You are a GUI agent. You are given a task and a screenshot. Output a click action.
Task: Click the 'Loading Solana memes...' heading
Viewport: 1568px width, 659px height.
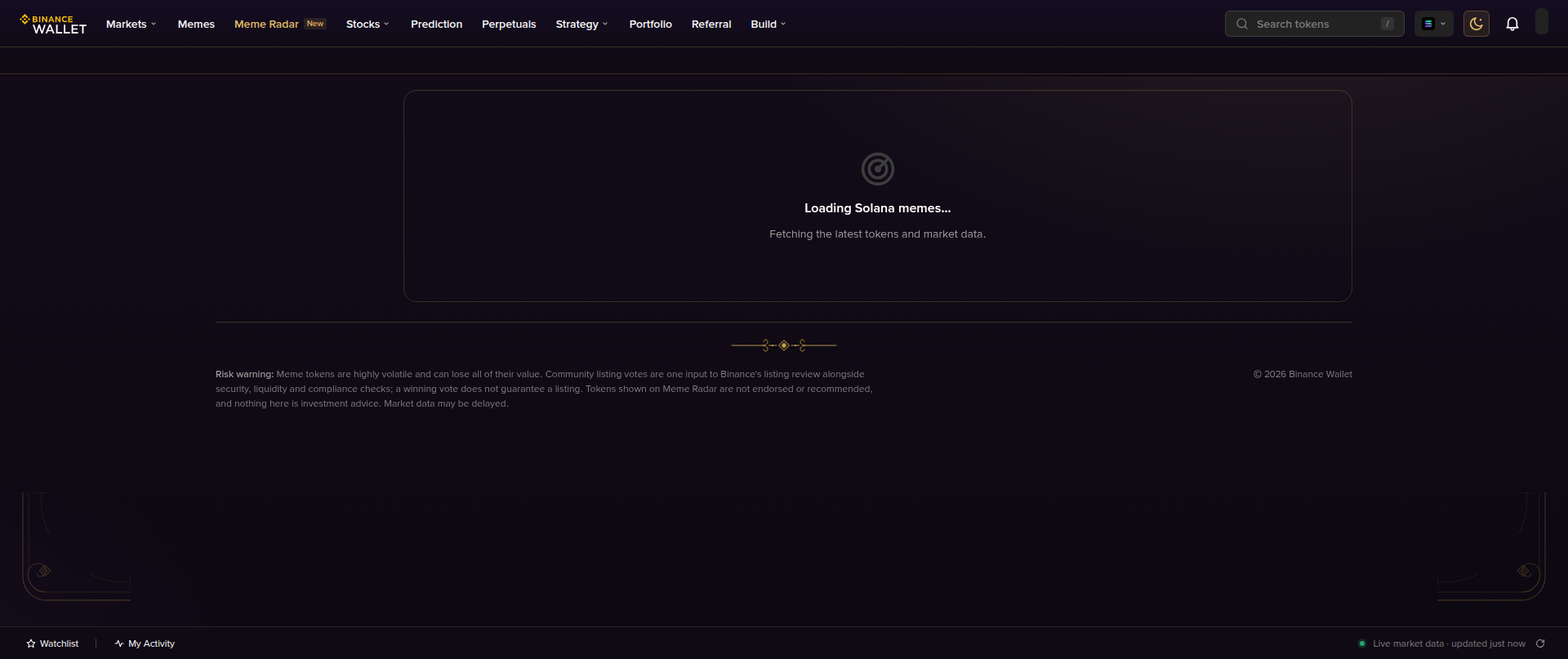(x=878, y=208)
